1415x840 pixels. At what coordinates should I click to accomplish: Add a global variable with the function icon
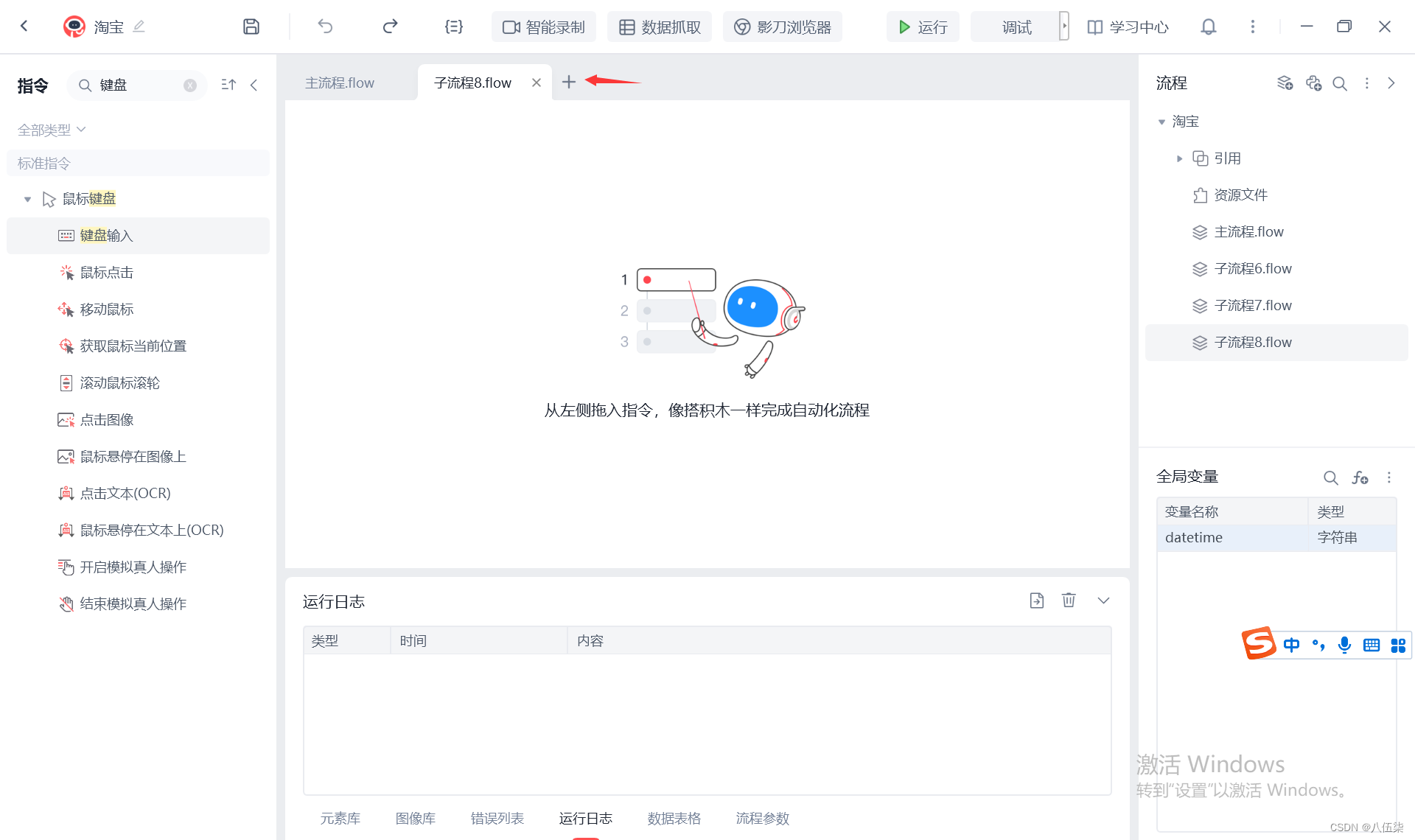point(1360,477)
